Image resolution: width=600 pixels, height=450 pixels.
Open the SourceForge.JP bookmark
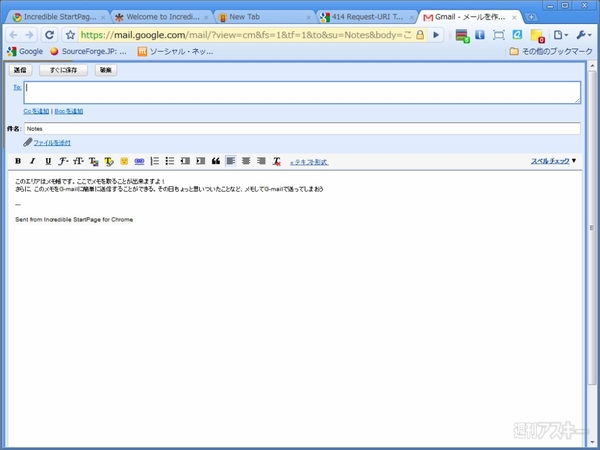coord(88,51)
